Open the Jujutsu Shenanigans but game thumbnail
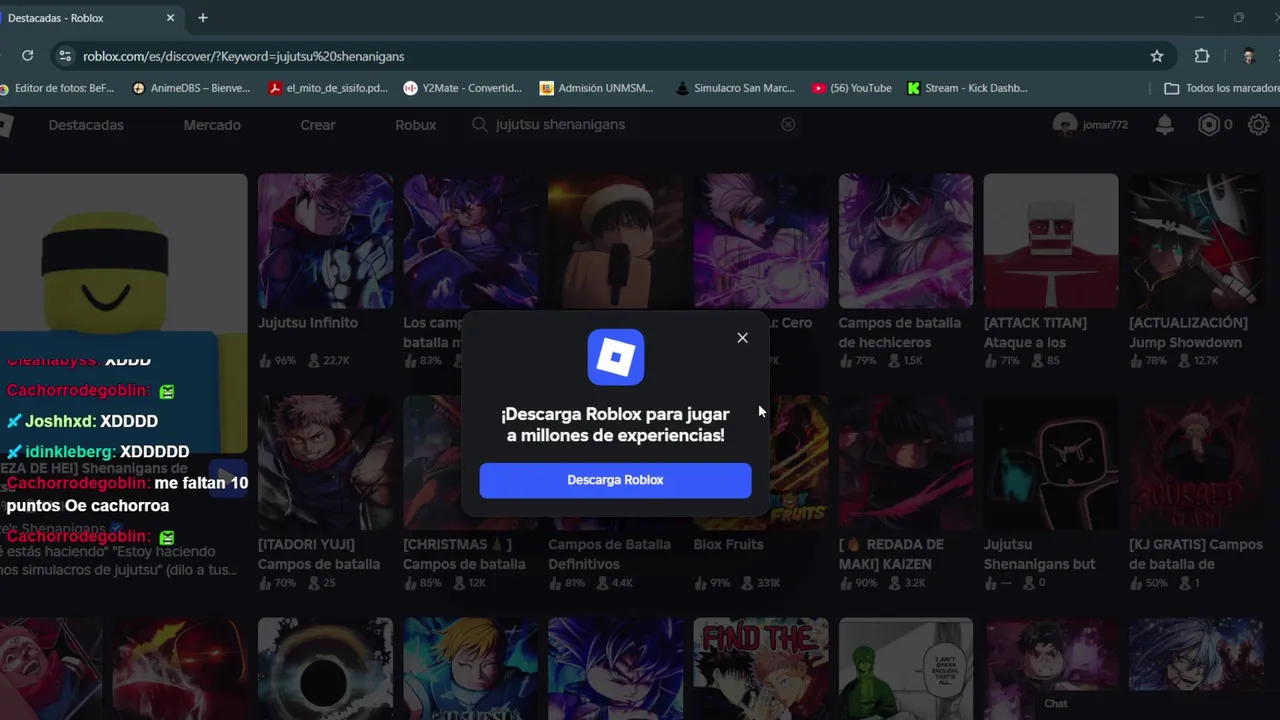The height and width of the screenshot is (720, 1280). pos(1051,463)
